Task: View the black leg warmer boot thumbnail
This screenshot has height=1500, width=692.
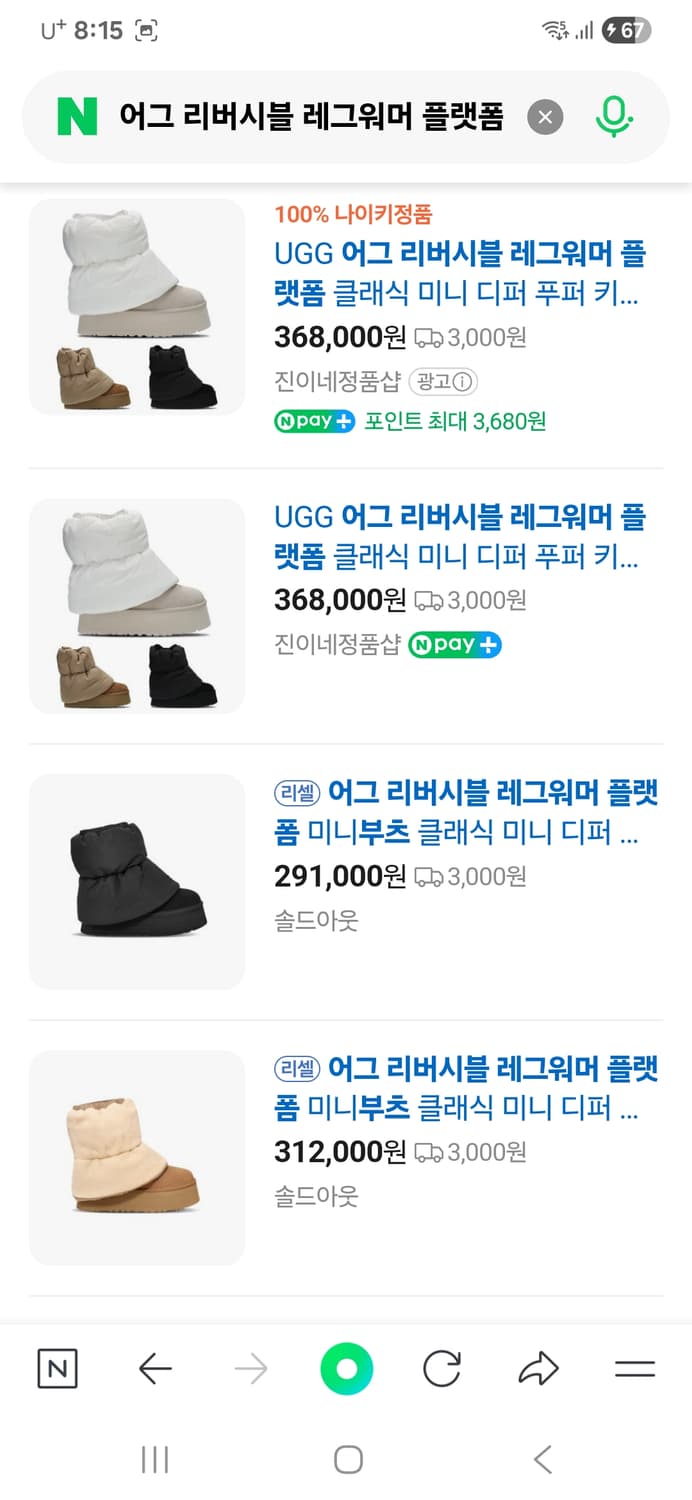Action: pos(137,881)
